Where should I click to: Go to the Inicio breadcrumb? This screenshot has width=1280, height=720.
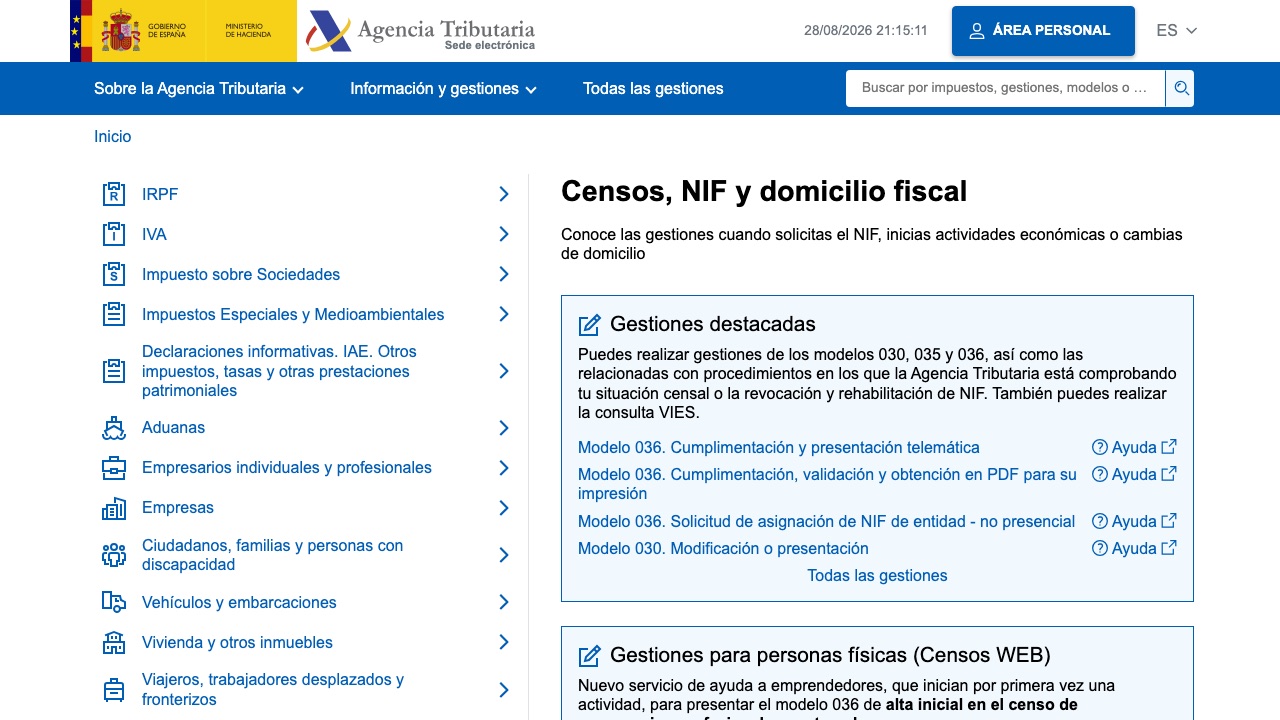click(x=112, y=136)
